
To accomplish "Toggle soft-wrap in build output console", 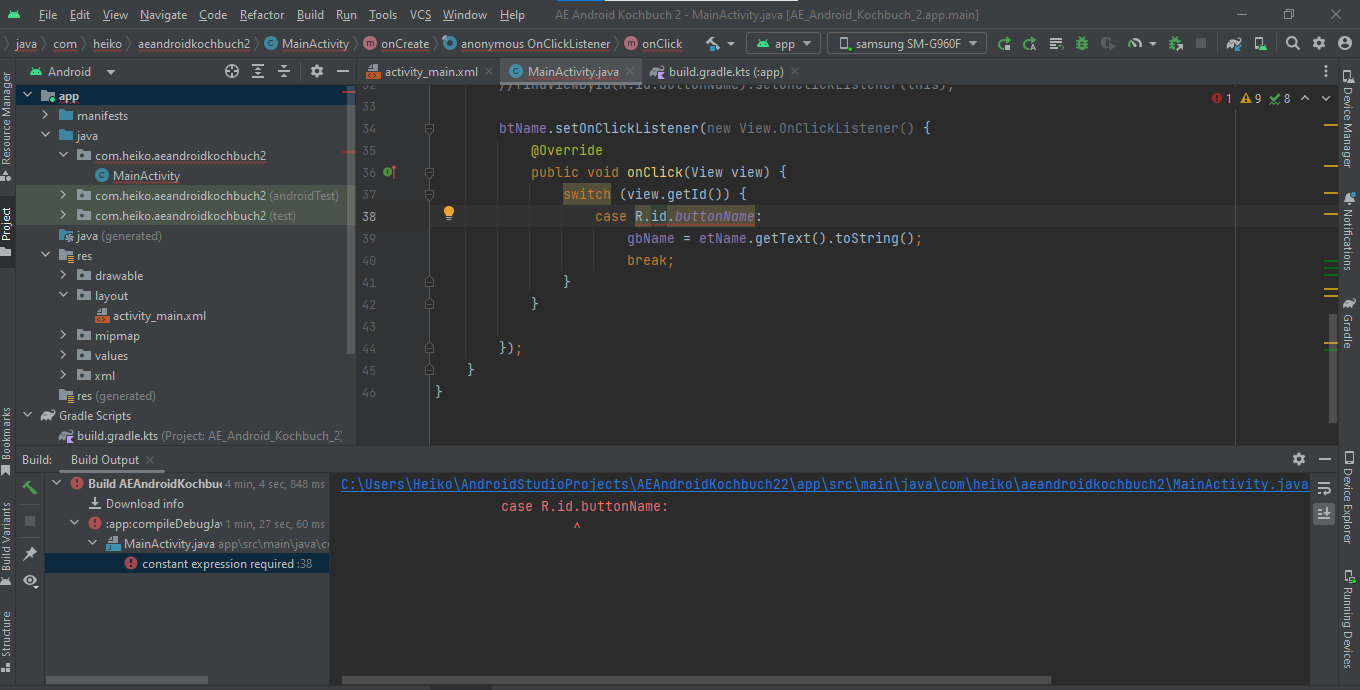I will pyautogui.click(x=1323, y=488).
